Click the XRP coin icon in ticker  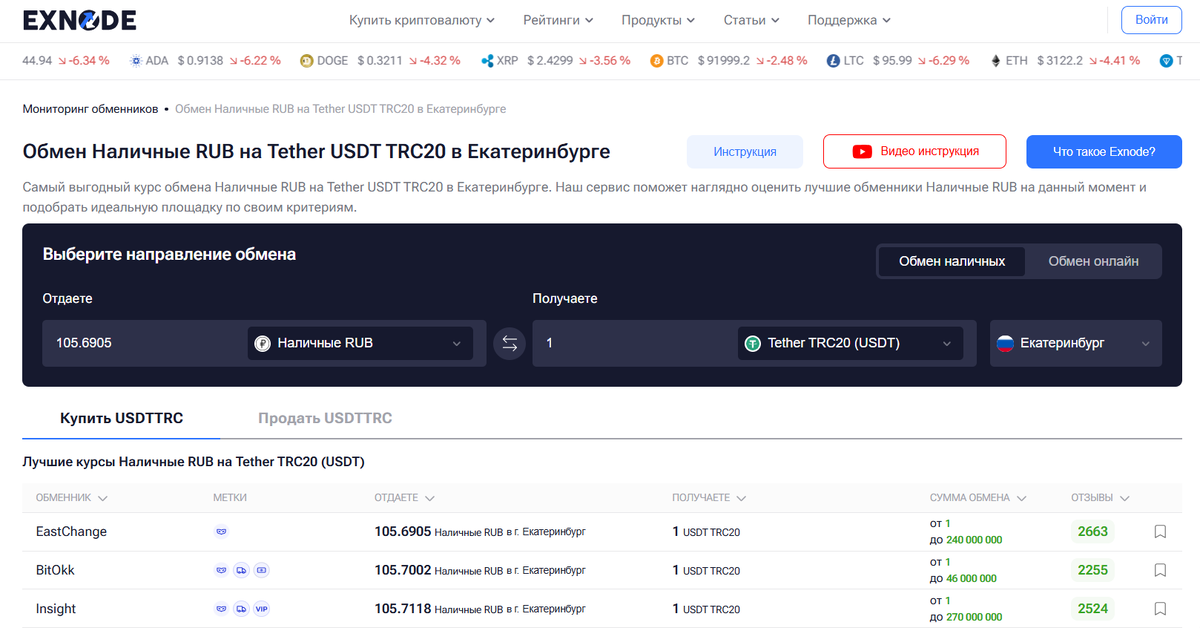(x=488, y=61)
